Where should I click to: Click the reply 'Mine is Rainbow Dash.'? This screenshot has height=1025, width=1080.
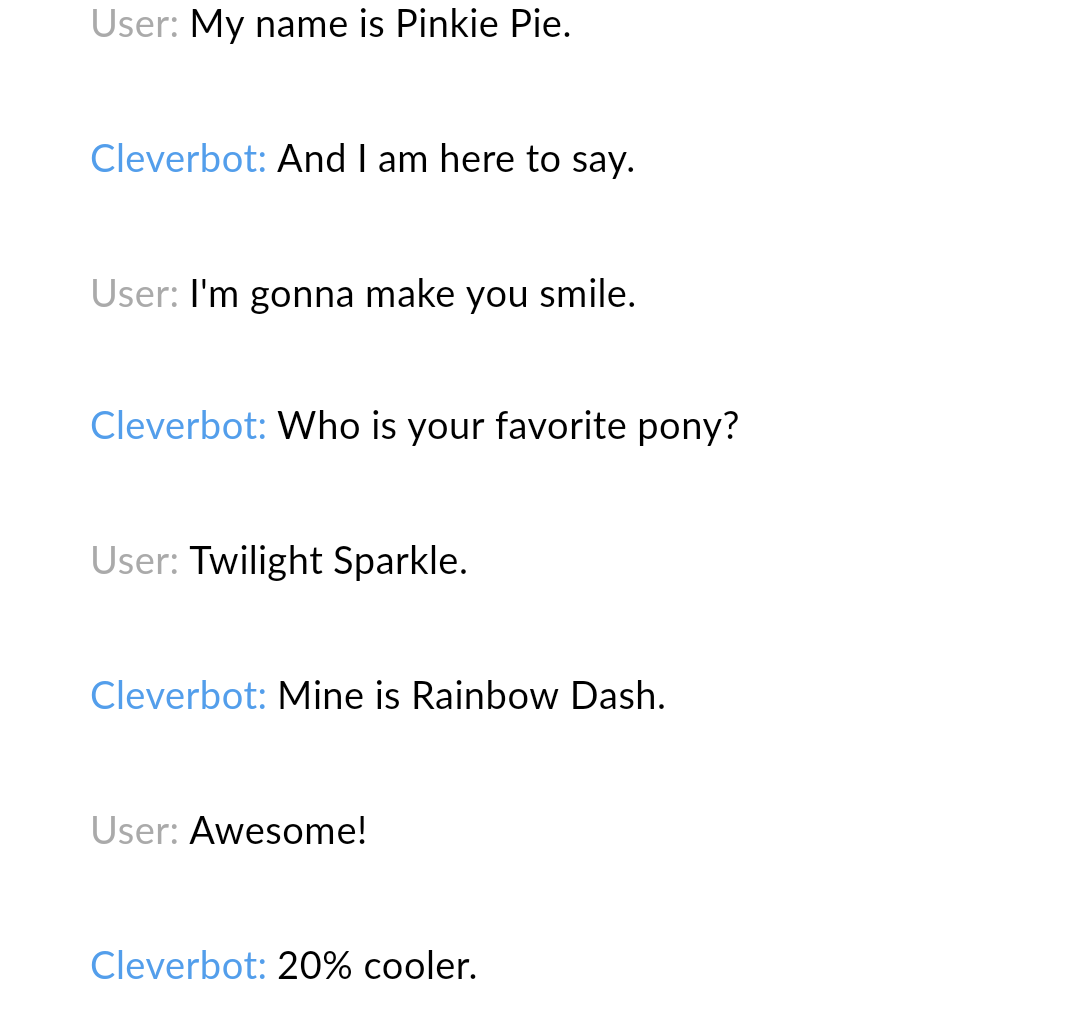click(x=471, y=696)
